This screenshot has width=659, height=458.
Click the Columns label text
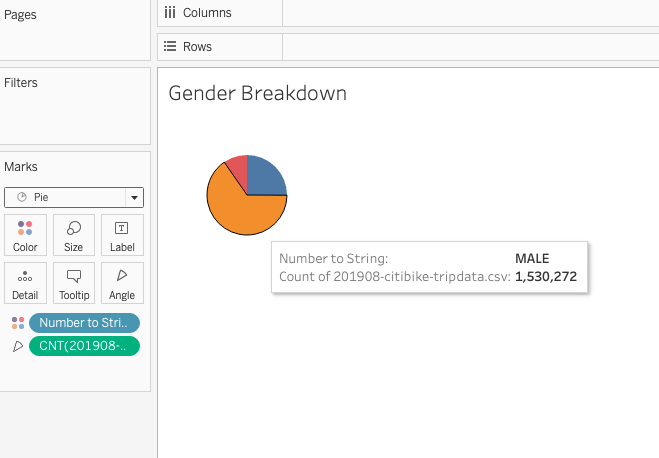(207, 13)
